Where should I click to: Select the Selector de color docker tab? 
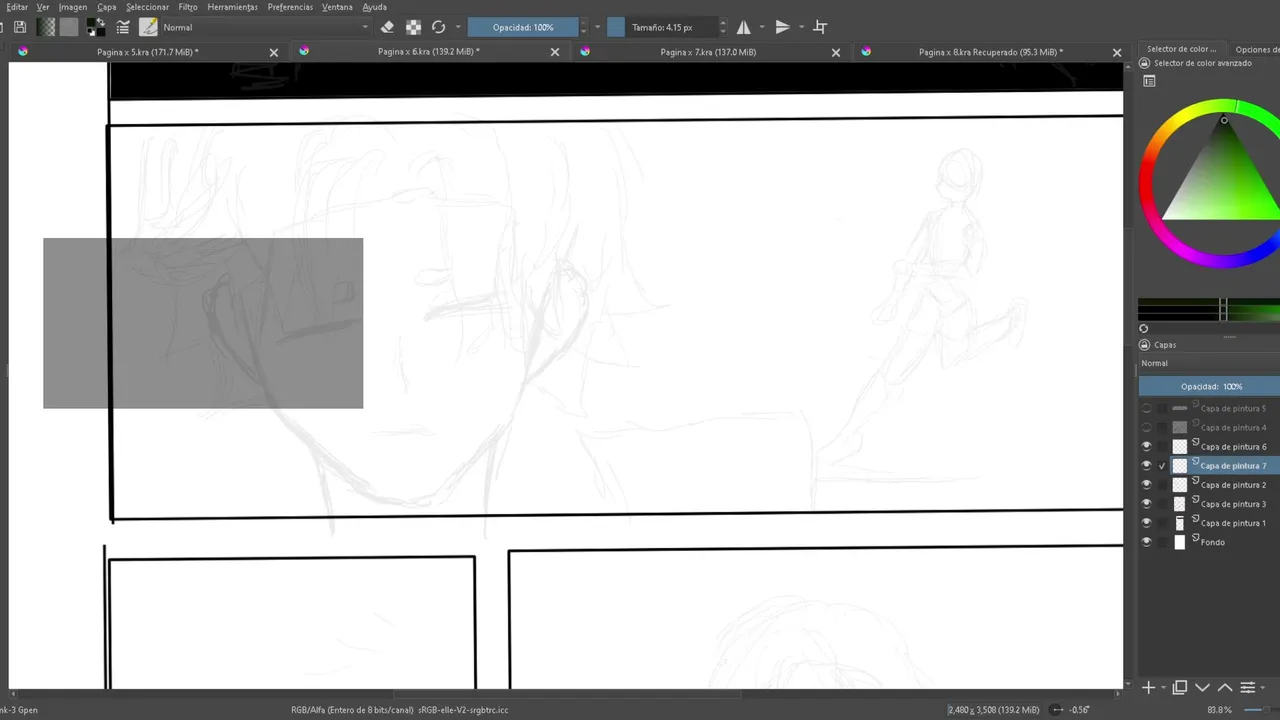point(1181,49)
